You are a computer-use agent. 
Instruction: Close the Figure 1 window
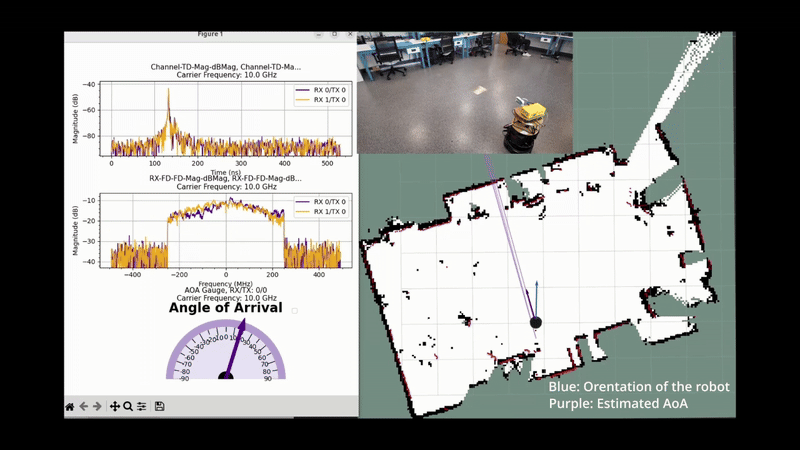click(348, 34)
